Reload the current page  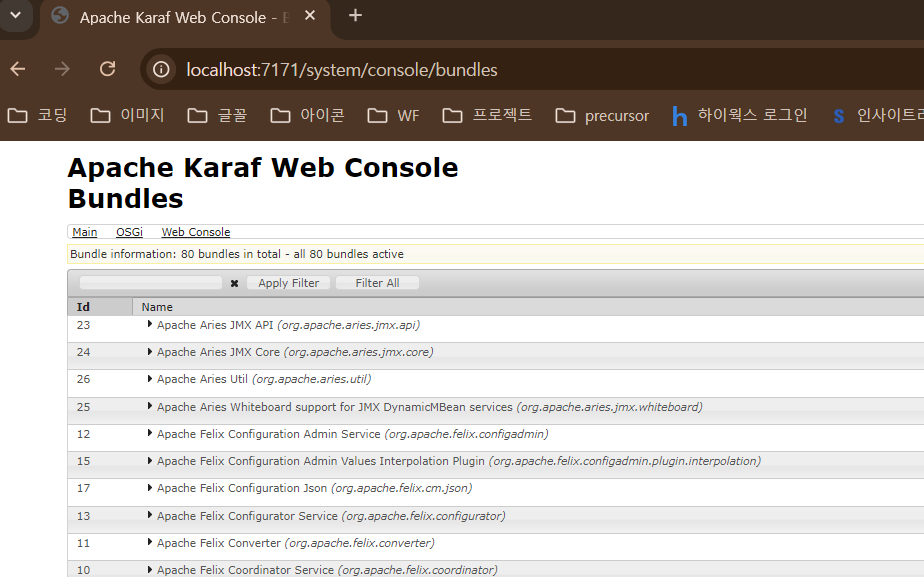pos(107,70)
